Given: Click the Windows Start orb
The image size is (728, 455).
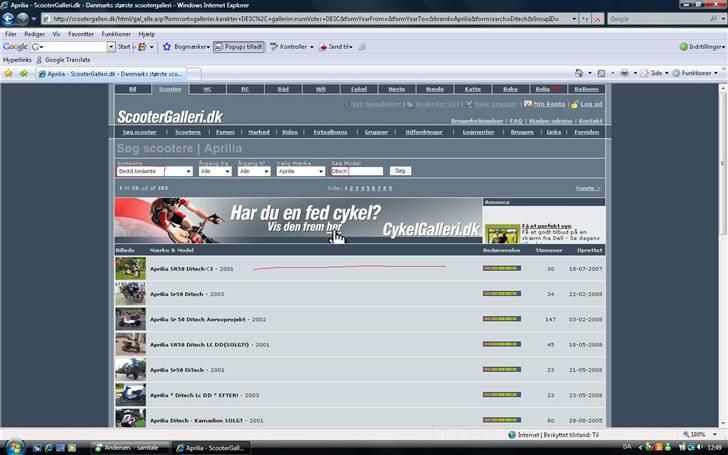Looking at the screenshot, I should pos(12,446).
